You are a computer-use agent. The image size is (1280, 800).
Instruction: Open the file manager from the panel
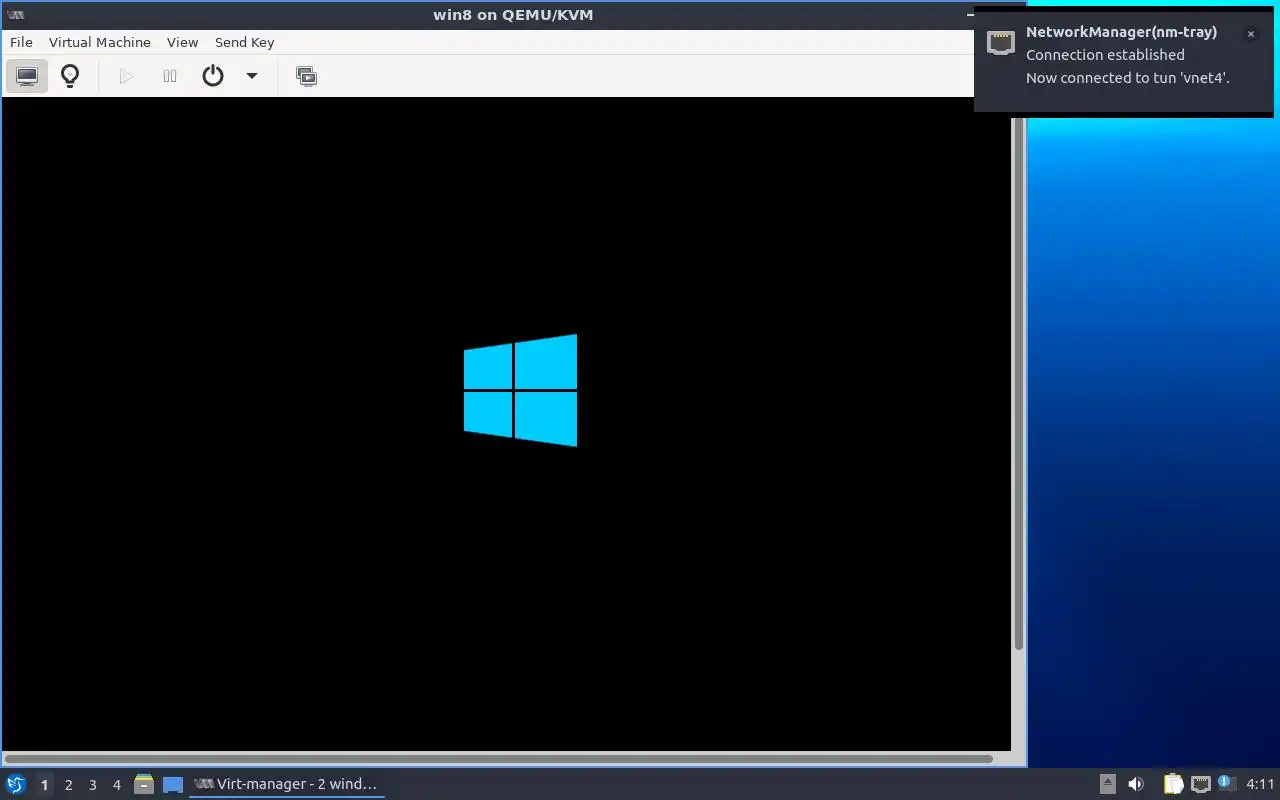(144, 784)
